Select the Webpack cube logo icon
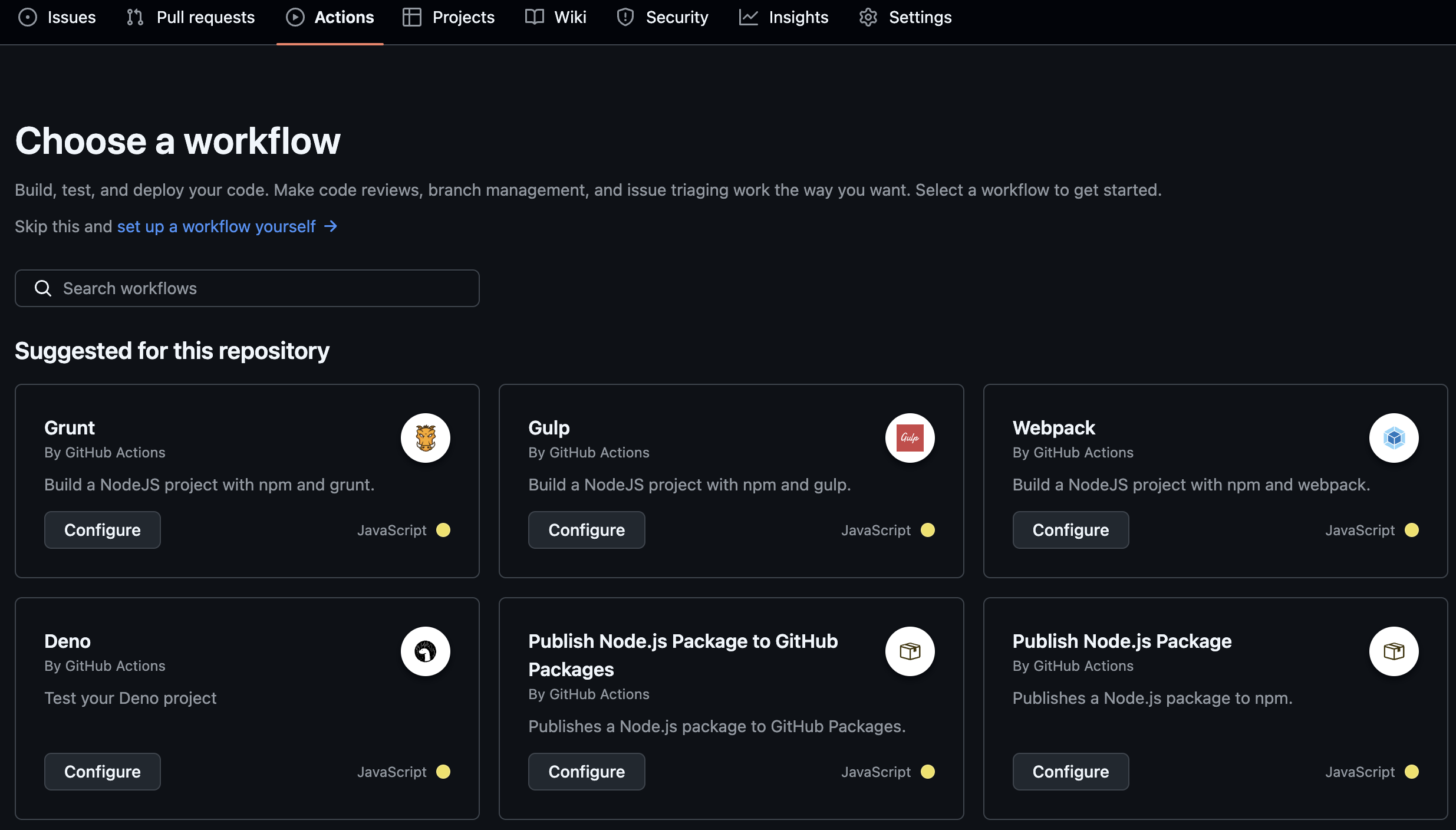Image resolution: width=1456 pixels, height=830 pixels. 1394,438
